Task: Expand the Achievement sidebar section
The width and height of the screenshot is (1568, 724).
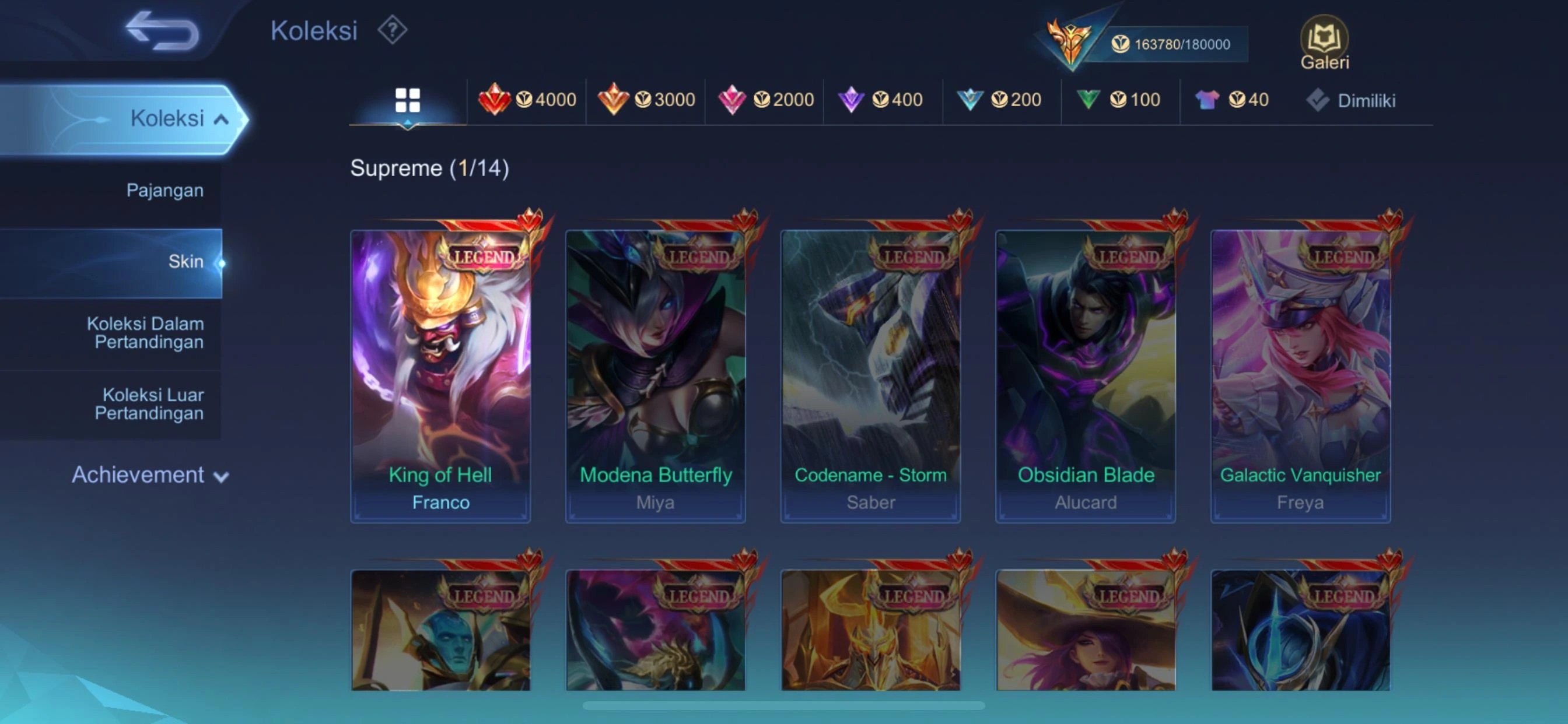Action: pos(150,475)
